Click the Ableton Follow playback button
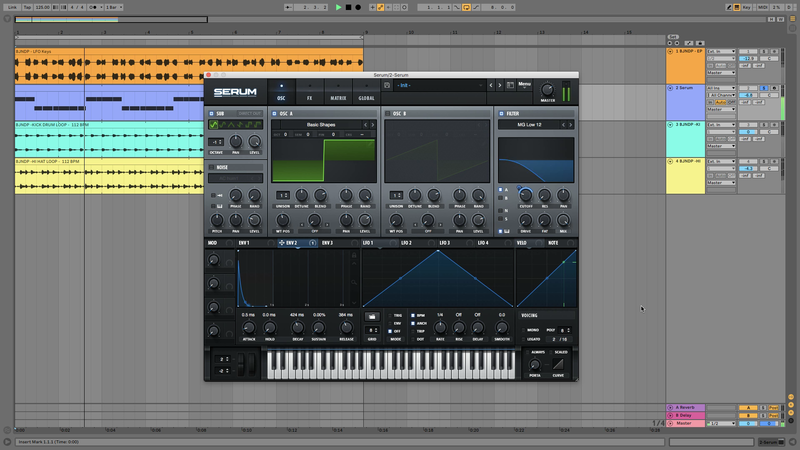This screenshot has height=450, width=800. pos(288,7)
